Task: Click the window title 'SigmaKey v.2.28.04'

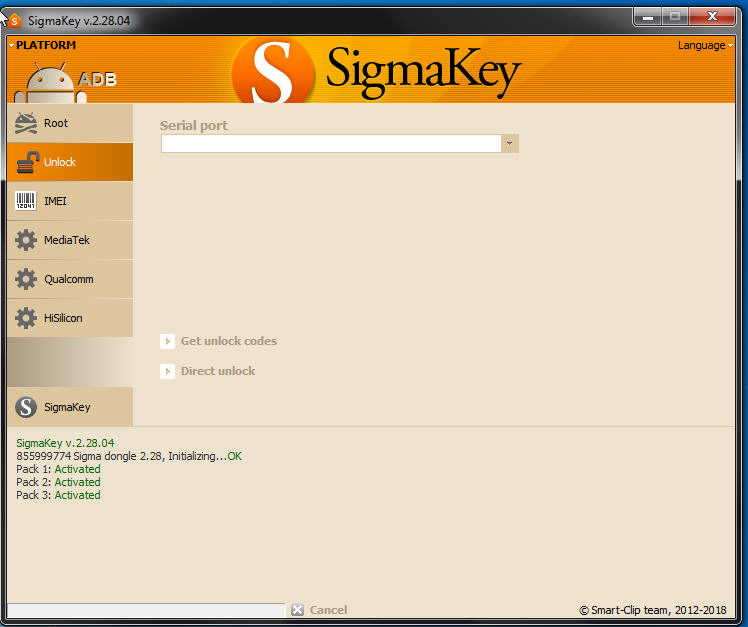Action: tap(79, 21)
